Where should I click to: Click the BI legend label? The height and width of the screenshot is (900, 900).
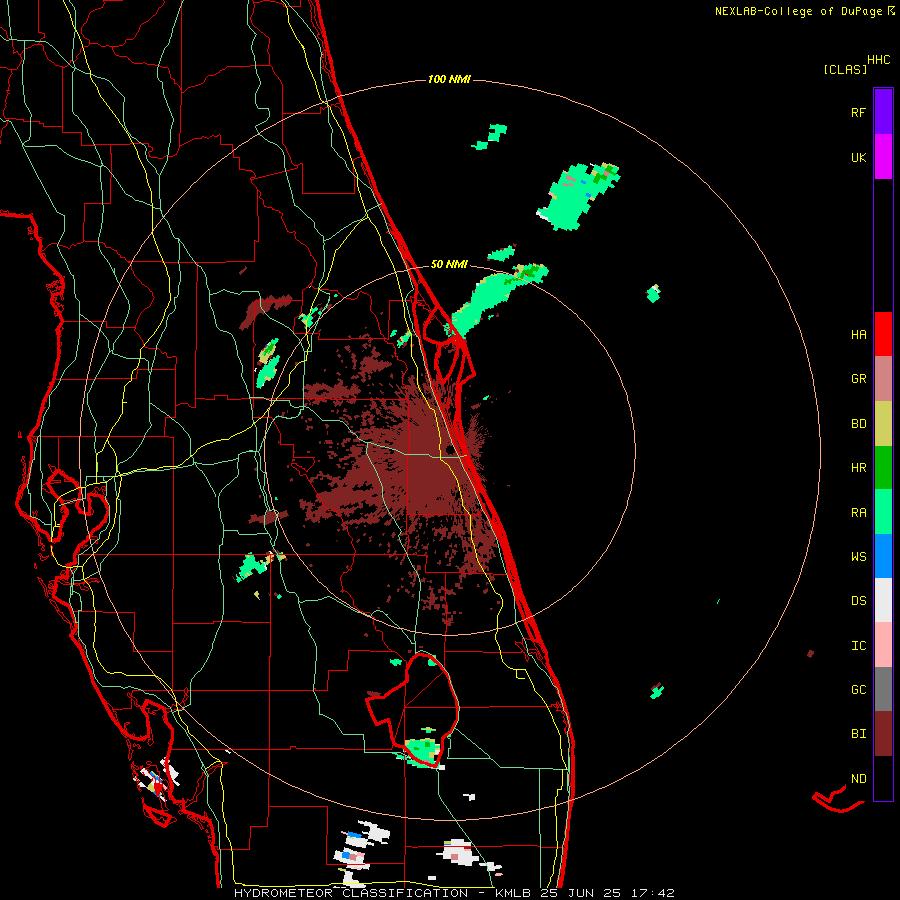point(858,734)
